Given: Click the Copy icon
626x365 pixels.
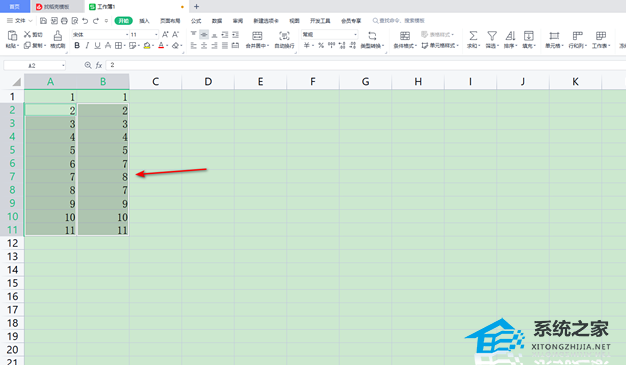Looking at the screenshot, I should point(27,46).
